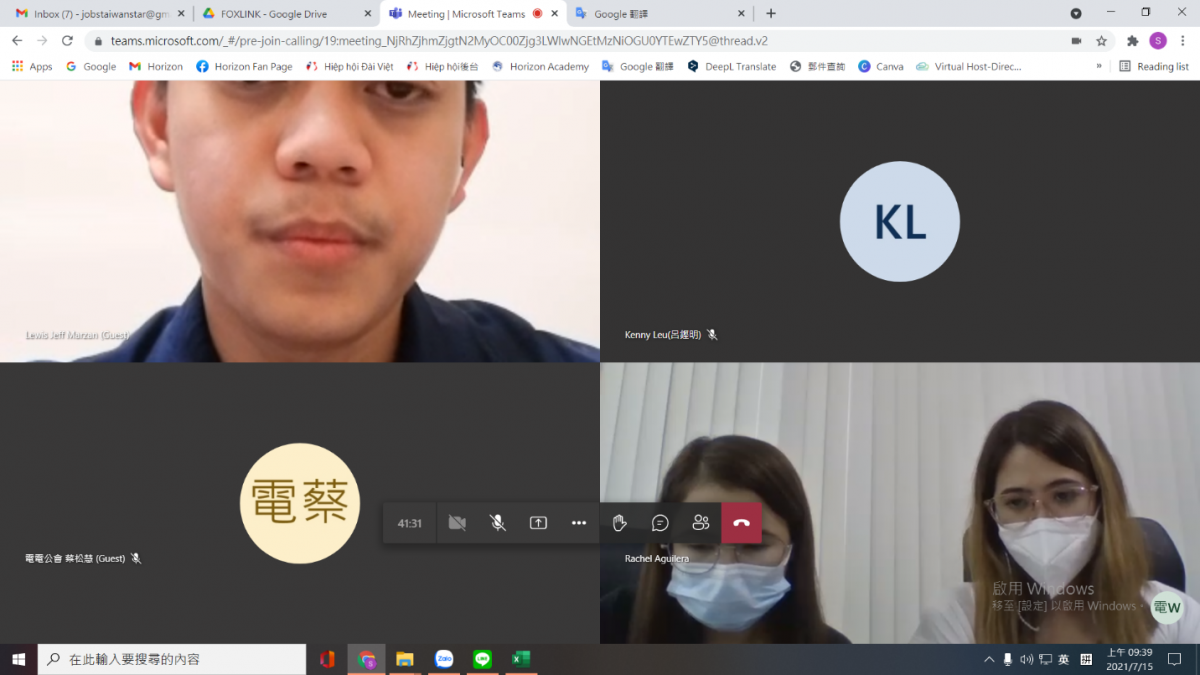Open the meeting chat panel

tap(660, 523)
